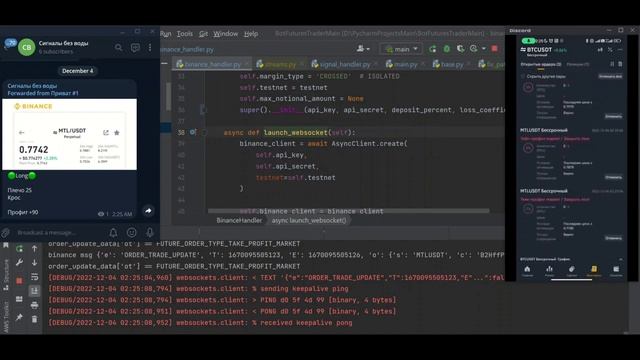Screen dimensions: 640x360
Task: Close the signal_handler.py editor tab
Action: click(x=375, y=64)
